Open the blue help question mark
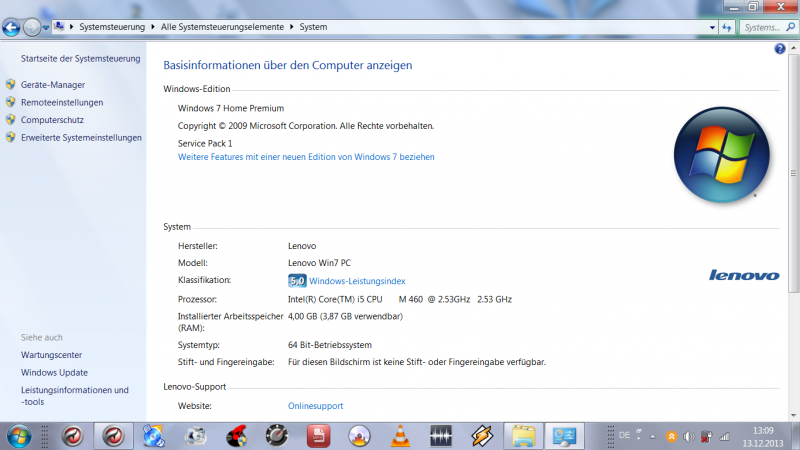This screenshot has height=450, width=800. (780, 49)
